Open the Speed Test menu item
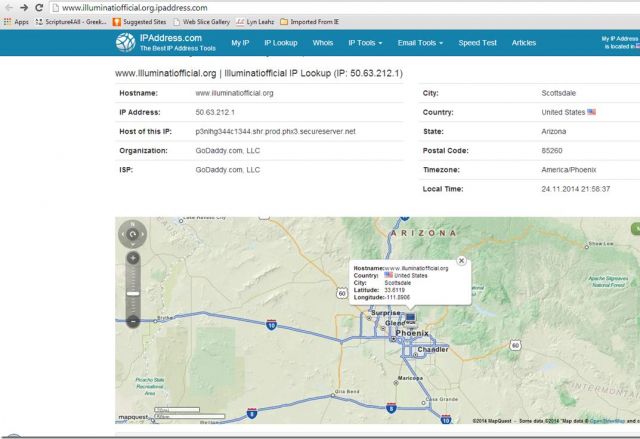Image resolution: width=640 pixels, height=439 pixels. coord(478,43)
